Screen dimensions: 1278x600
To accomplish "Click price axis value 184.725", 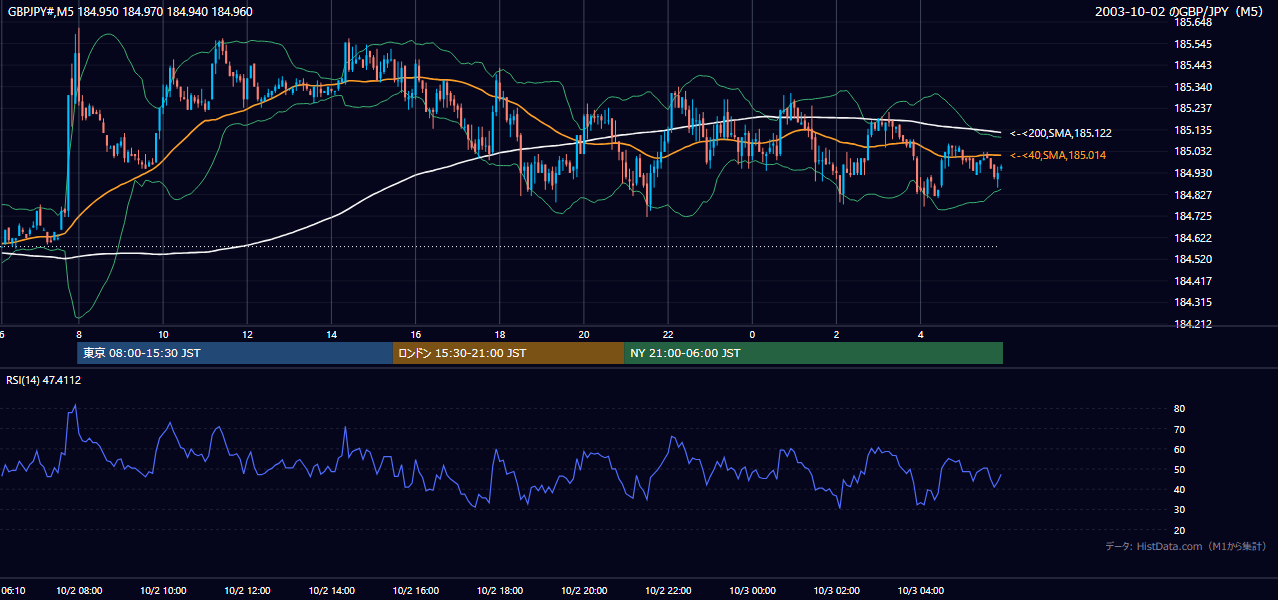I will click(x=1193, y=216).
